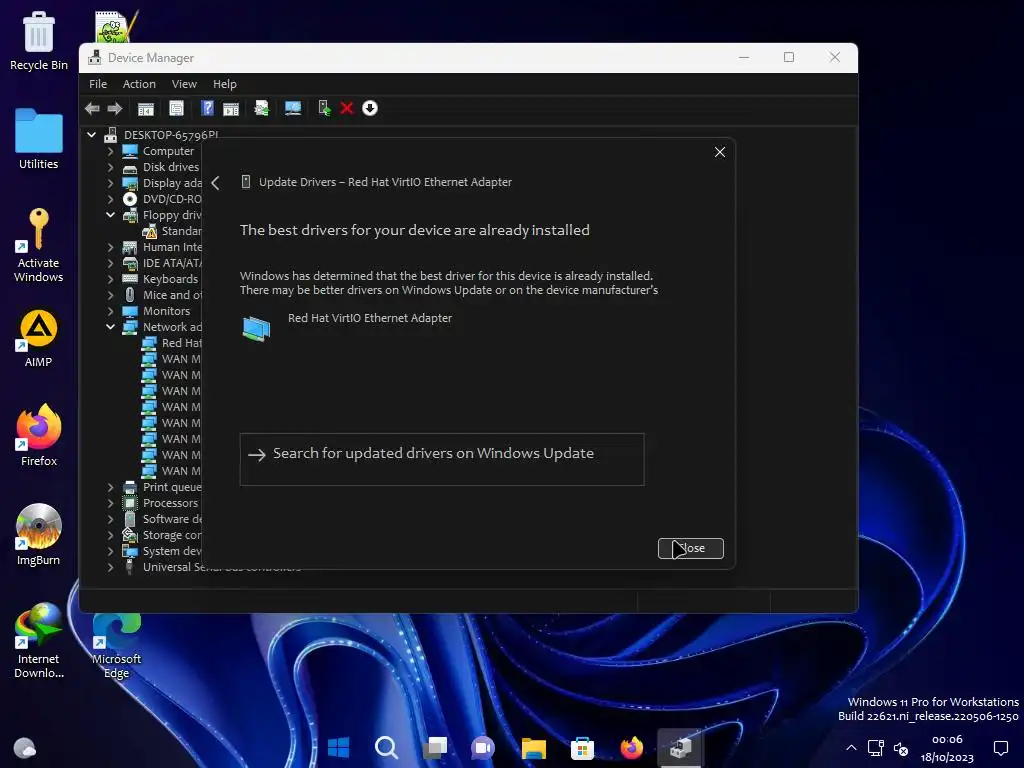1024x768 pixels.
Task: Click the Show/Hide Console Tree toolbar icon
Action: click(x=146, y=108)
